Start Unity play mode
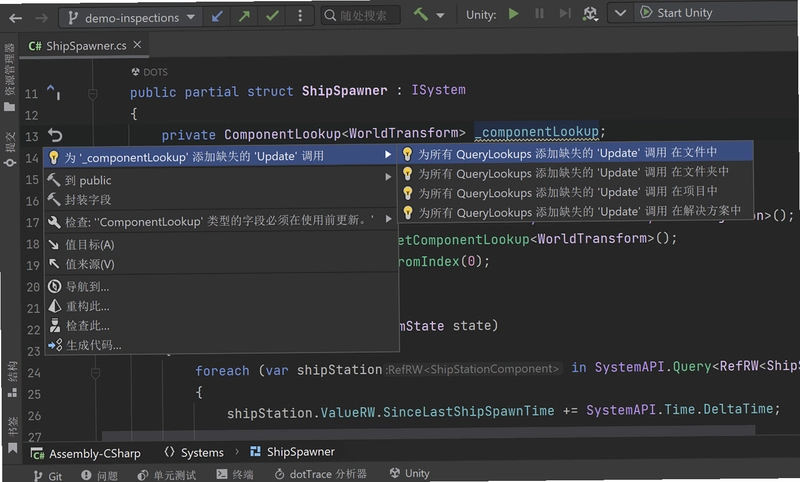Viewport: 800px width, 482px height. [513, 14]
